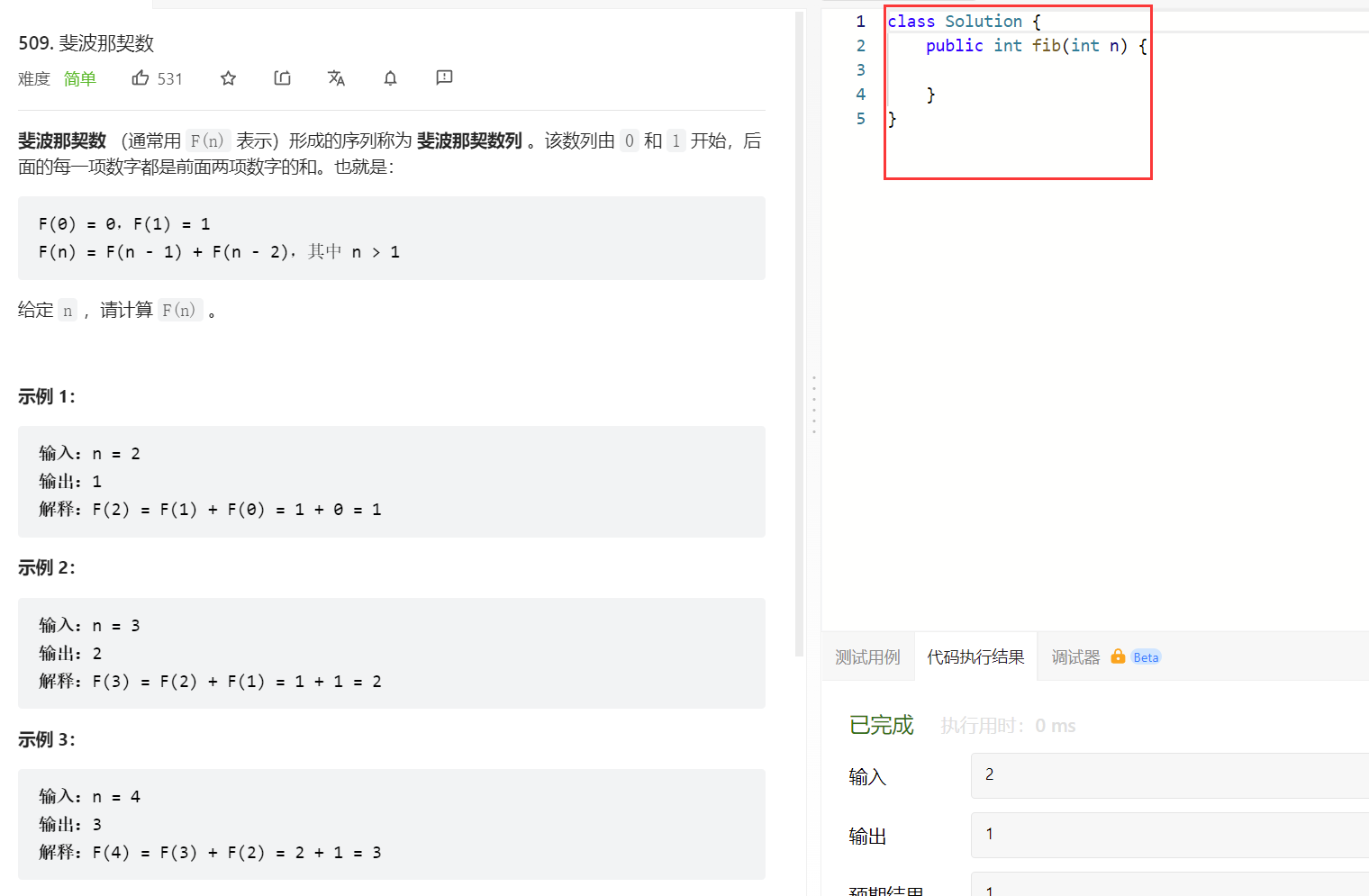Select the 调试器 tab
Image resolution: width=1369 pixels, height=896 pixels.
click(x=1075, y=657)
